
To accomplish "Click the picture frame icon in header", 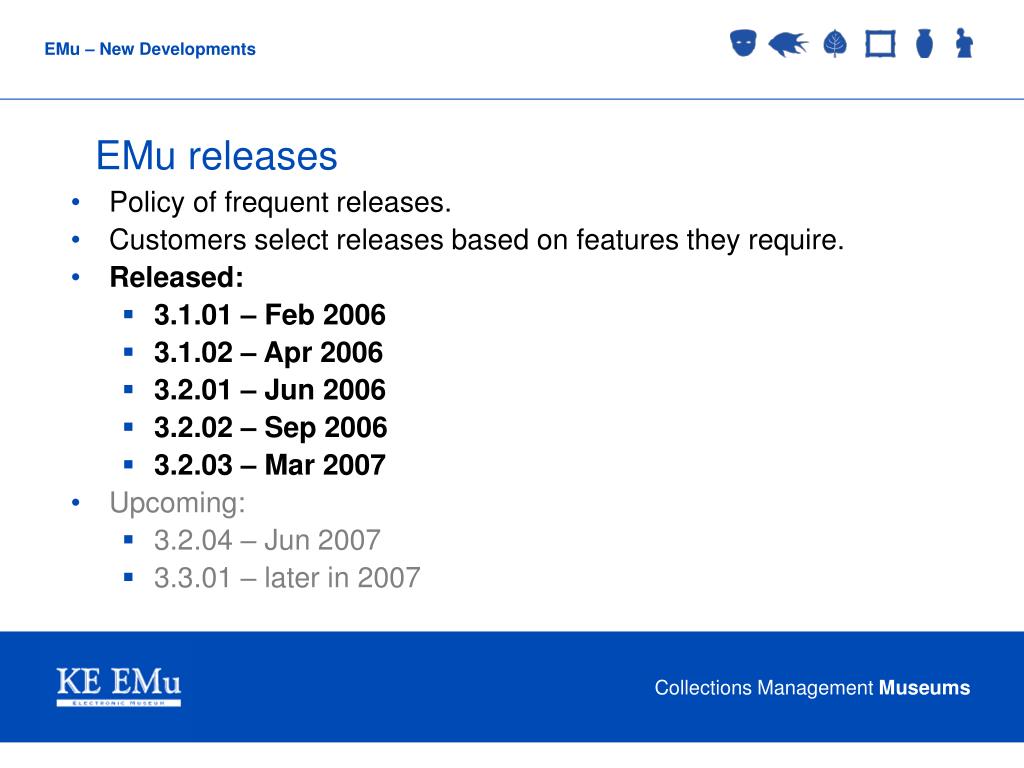I will (x=880, y=44).
